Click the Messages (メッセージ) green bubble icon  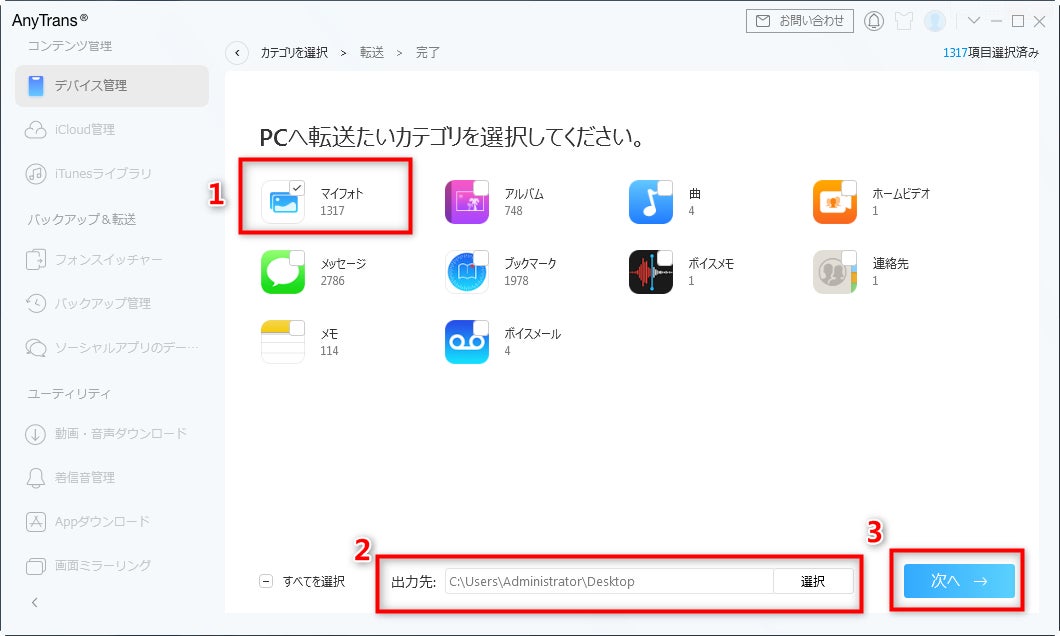(x=283, y=272)
